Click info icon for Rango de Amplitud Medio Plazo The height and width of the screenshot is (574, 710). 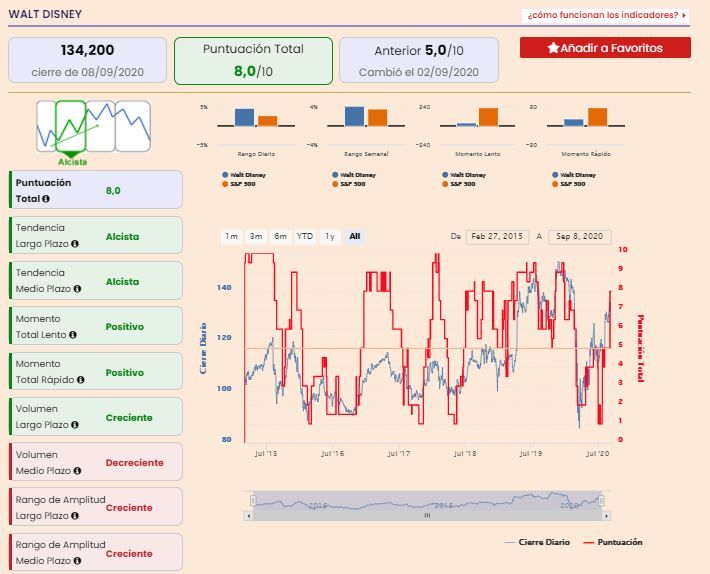coord(77,561)
